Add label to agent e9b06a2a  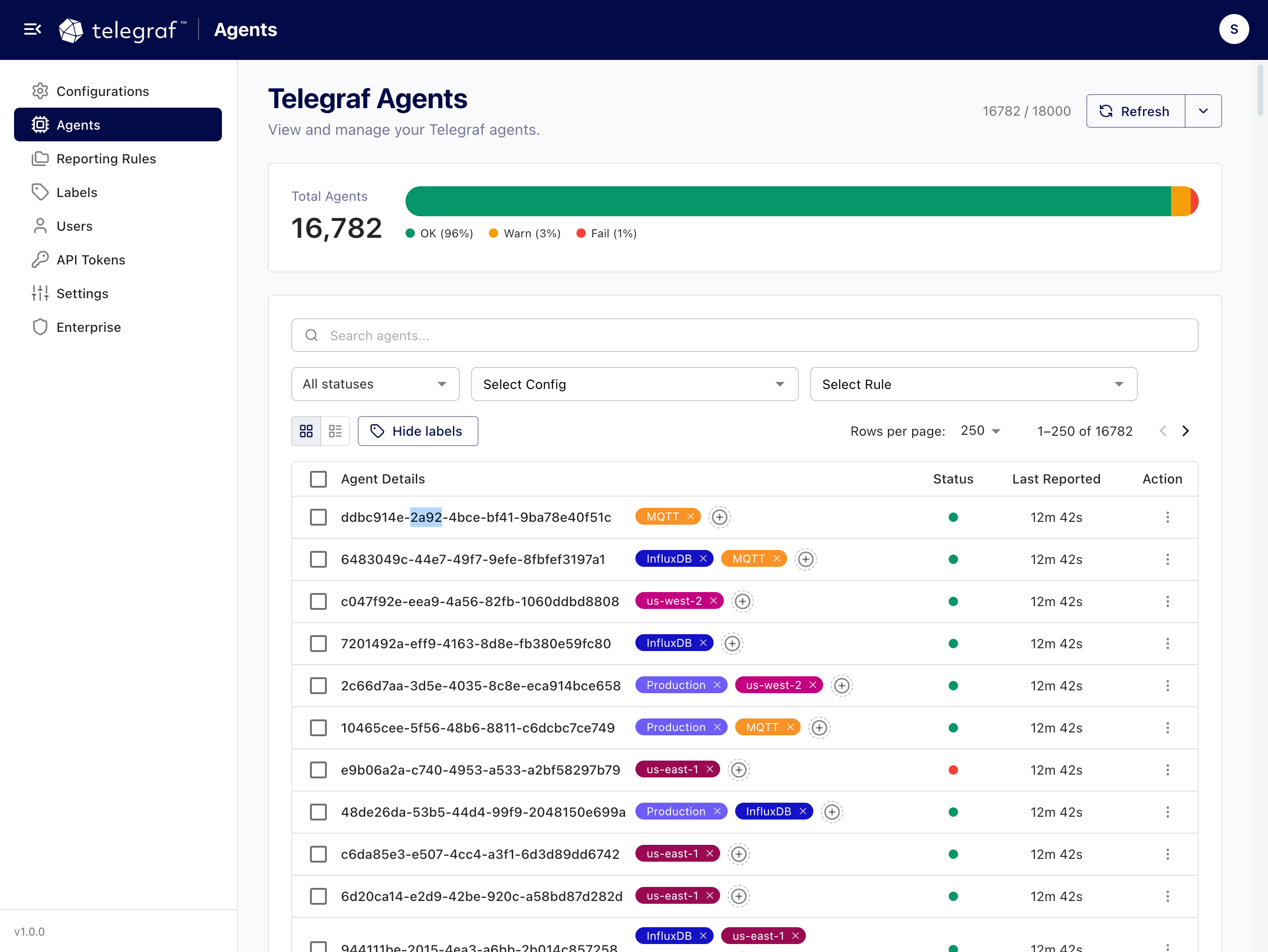coord(739,770)
